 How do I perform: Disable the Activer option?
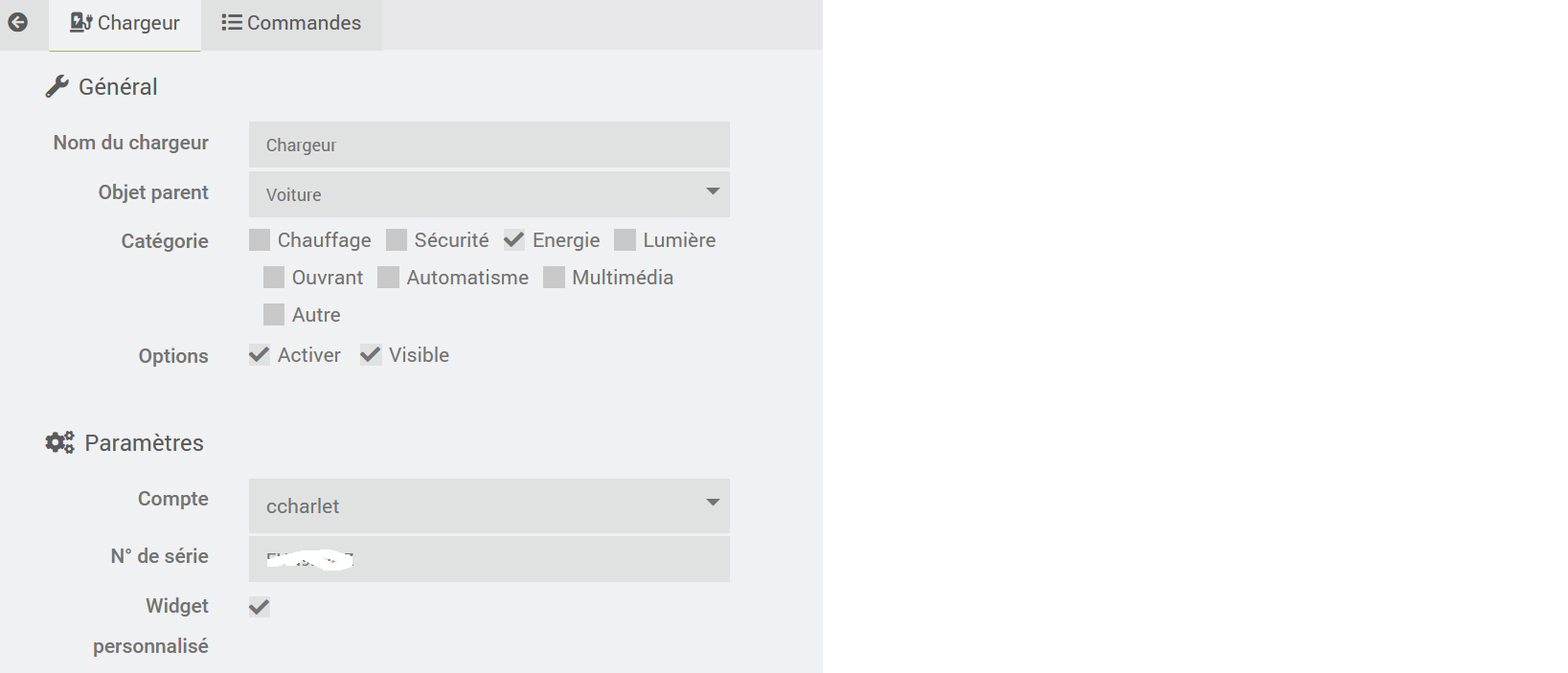click(x=260, y=355)
